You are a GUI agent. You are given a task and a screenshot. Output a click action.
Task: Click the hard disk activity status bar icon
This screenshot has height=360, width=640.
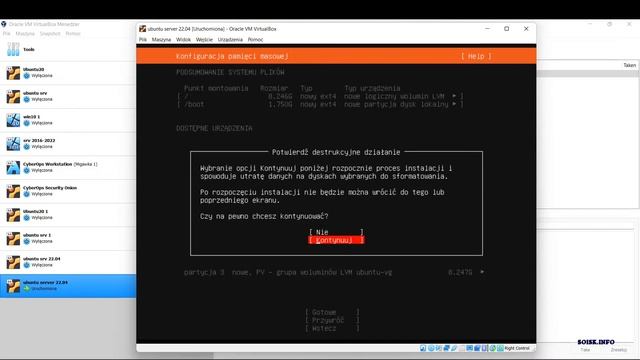pyautogui.click(x=423, y=348)
